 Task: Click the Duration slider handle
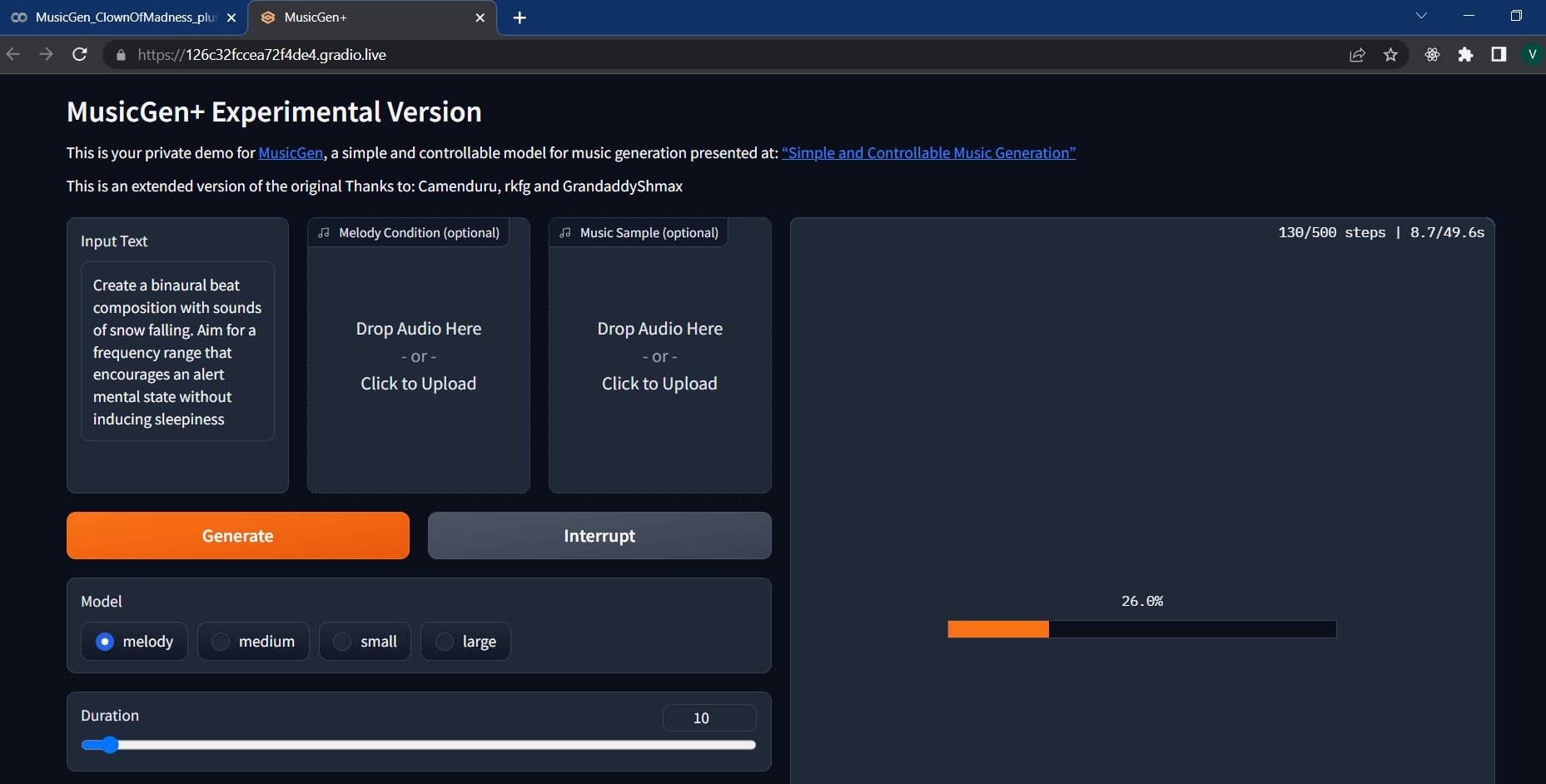[x=109, y=745]
